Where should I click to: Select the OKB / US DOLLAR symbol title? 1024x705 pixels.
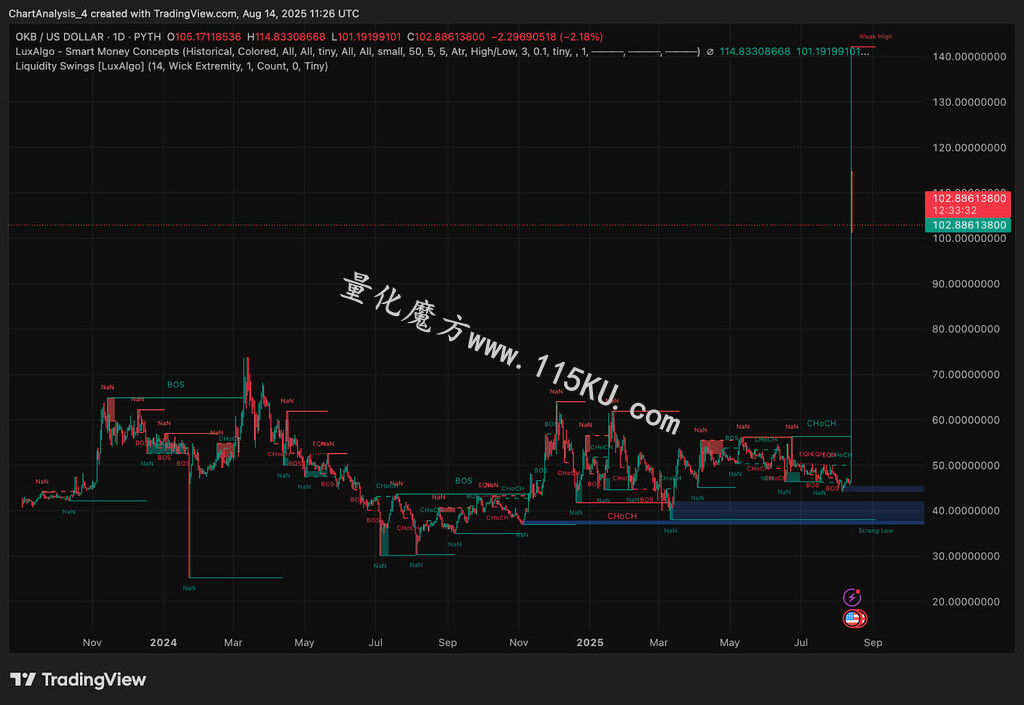point(59,37)
